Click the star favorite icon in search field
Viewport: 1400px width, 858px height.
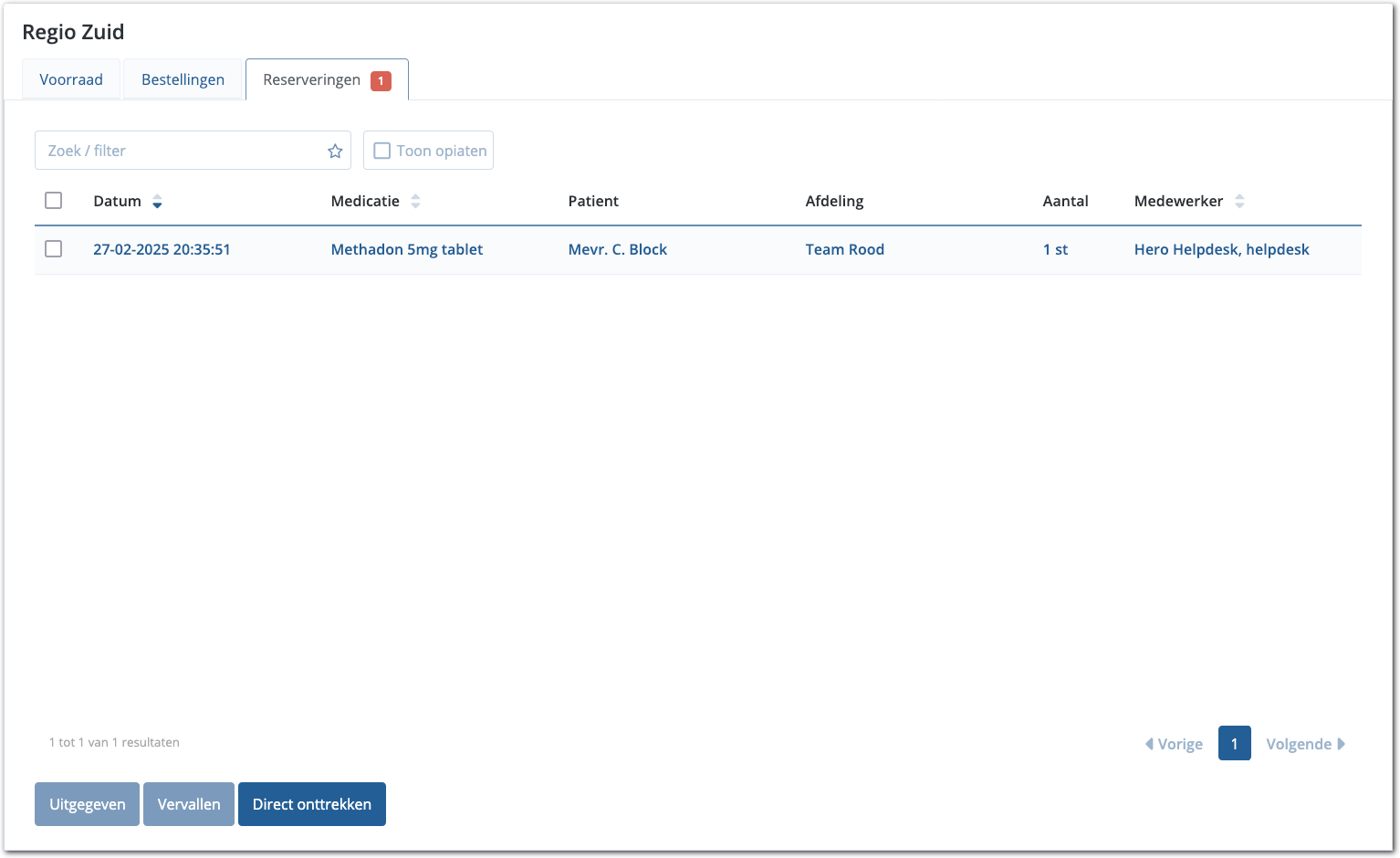(x=335, y=152)
